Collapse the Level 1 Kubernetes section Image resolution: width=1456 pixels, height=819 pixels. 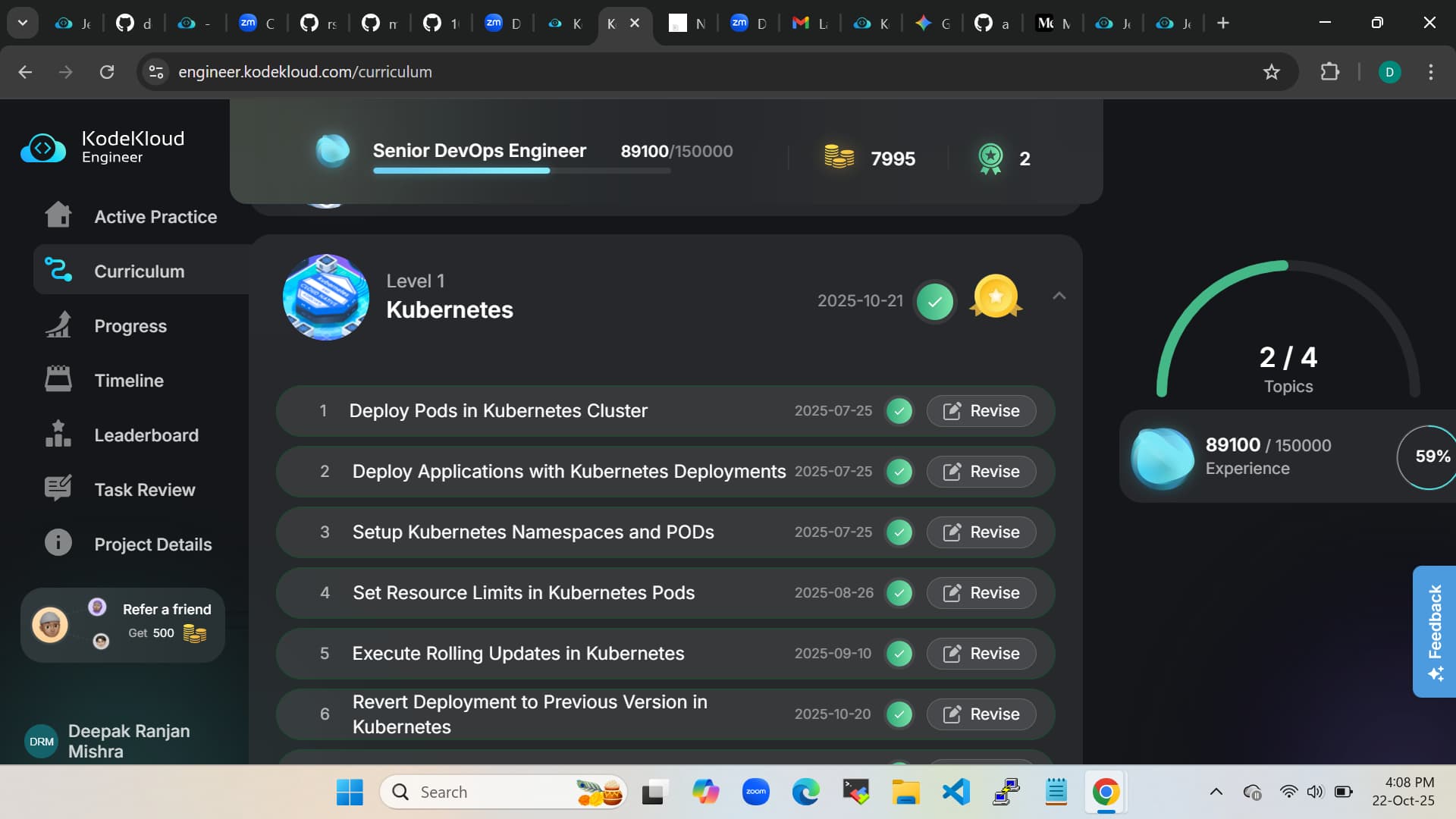(x=1059, y=297)
